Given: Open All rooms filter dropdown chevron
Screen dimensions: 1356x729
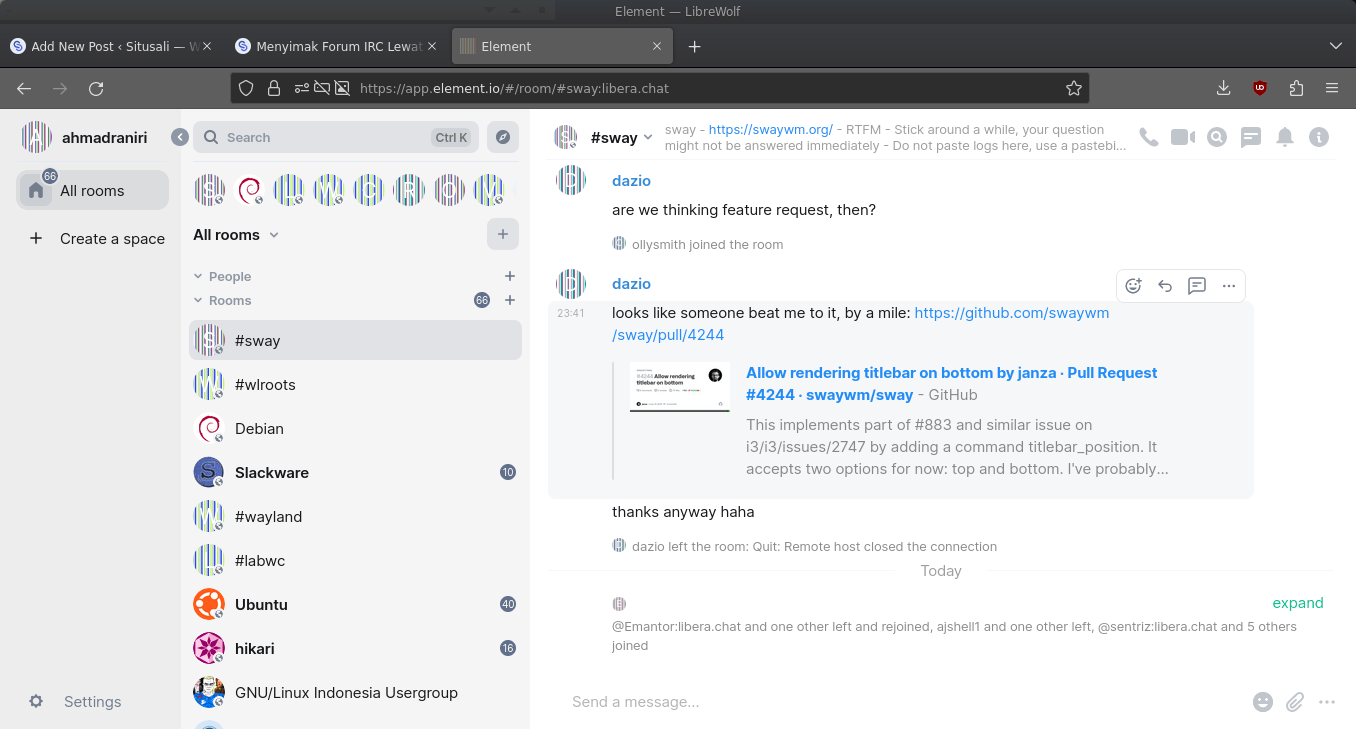Looking at the screenshot, I should pyautogui.click(x=274, y=235).
